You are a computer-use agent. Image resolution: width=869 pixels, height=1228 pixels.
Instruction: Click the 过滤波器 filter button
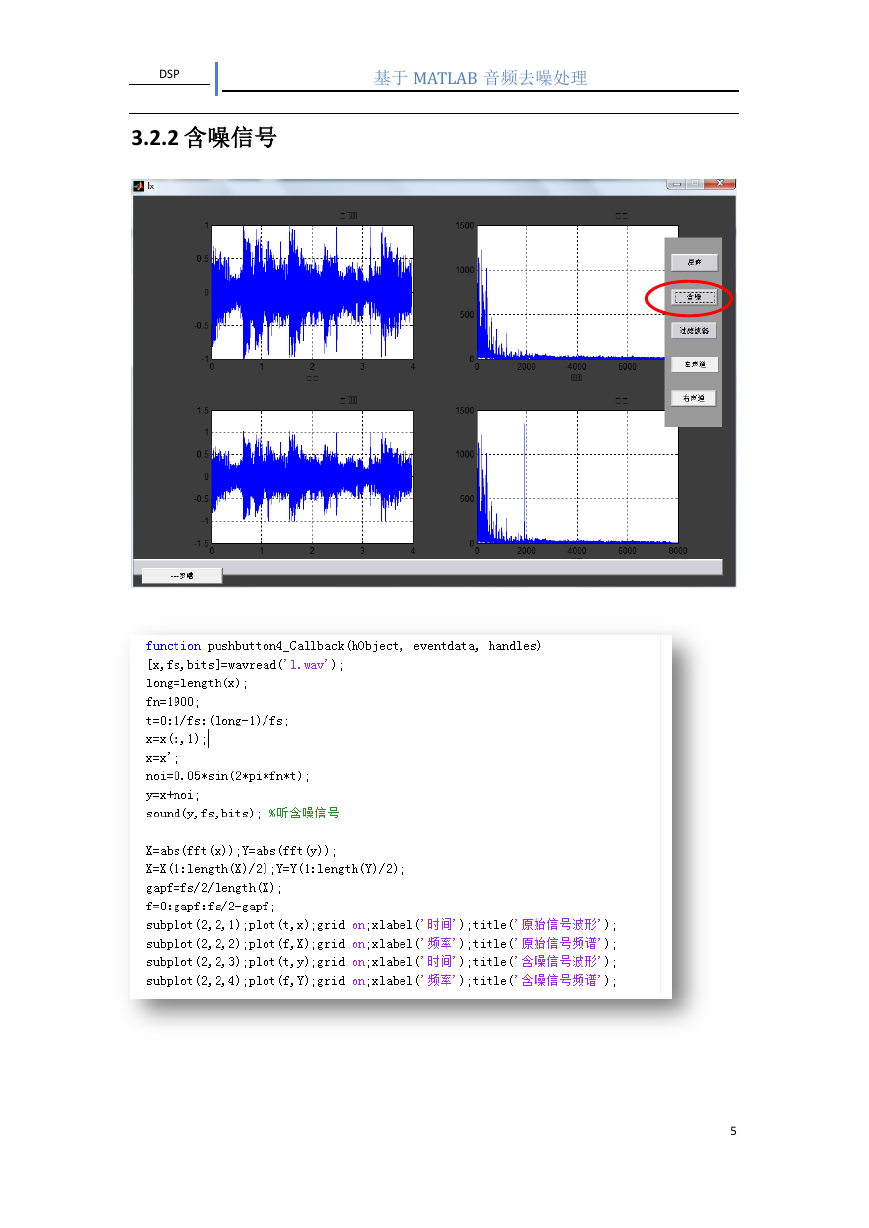pyautogui.click(x=694, y=330)
